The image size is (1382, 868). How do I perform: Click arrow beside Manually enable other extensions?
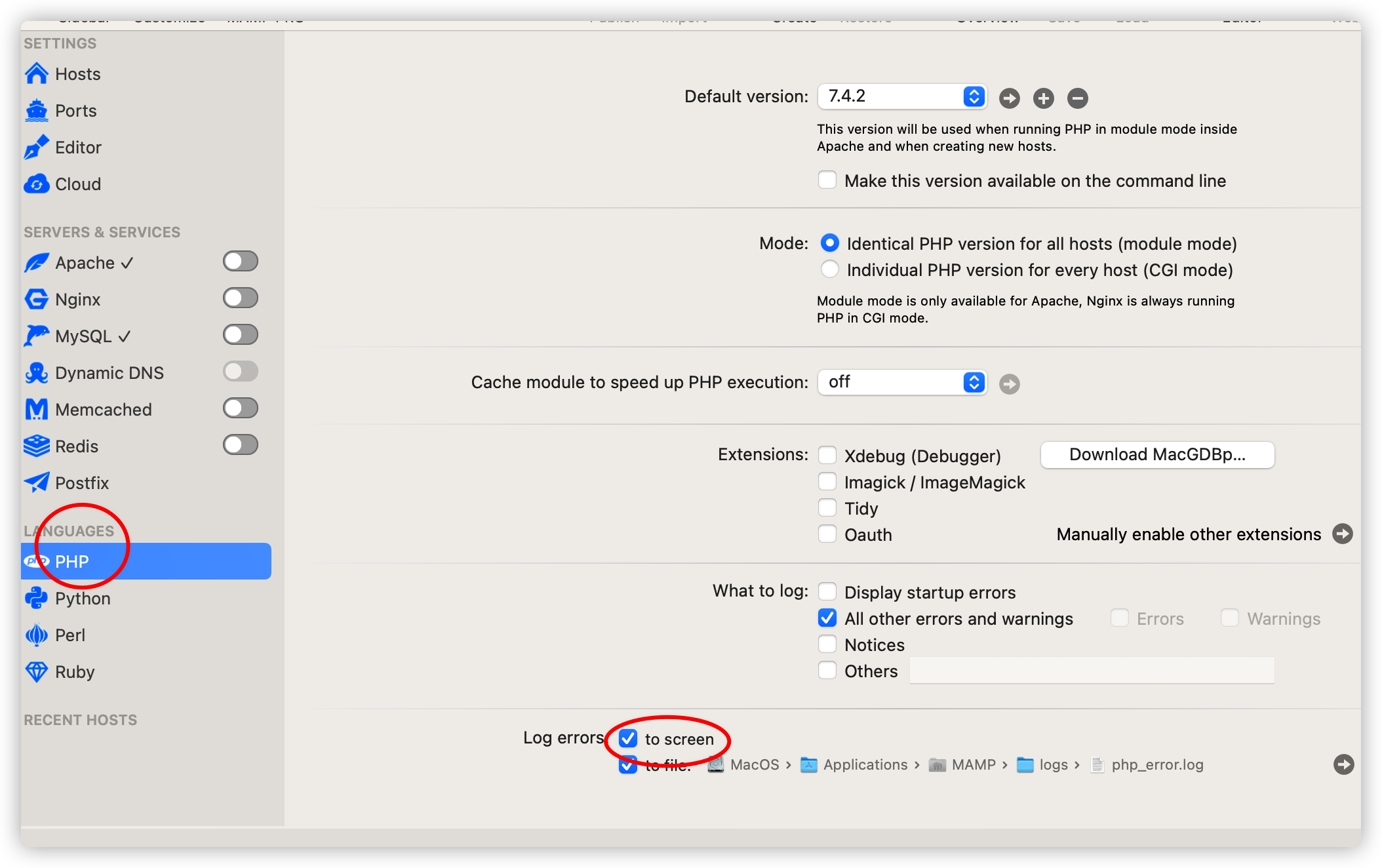[1342, 534]
